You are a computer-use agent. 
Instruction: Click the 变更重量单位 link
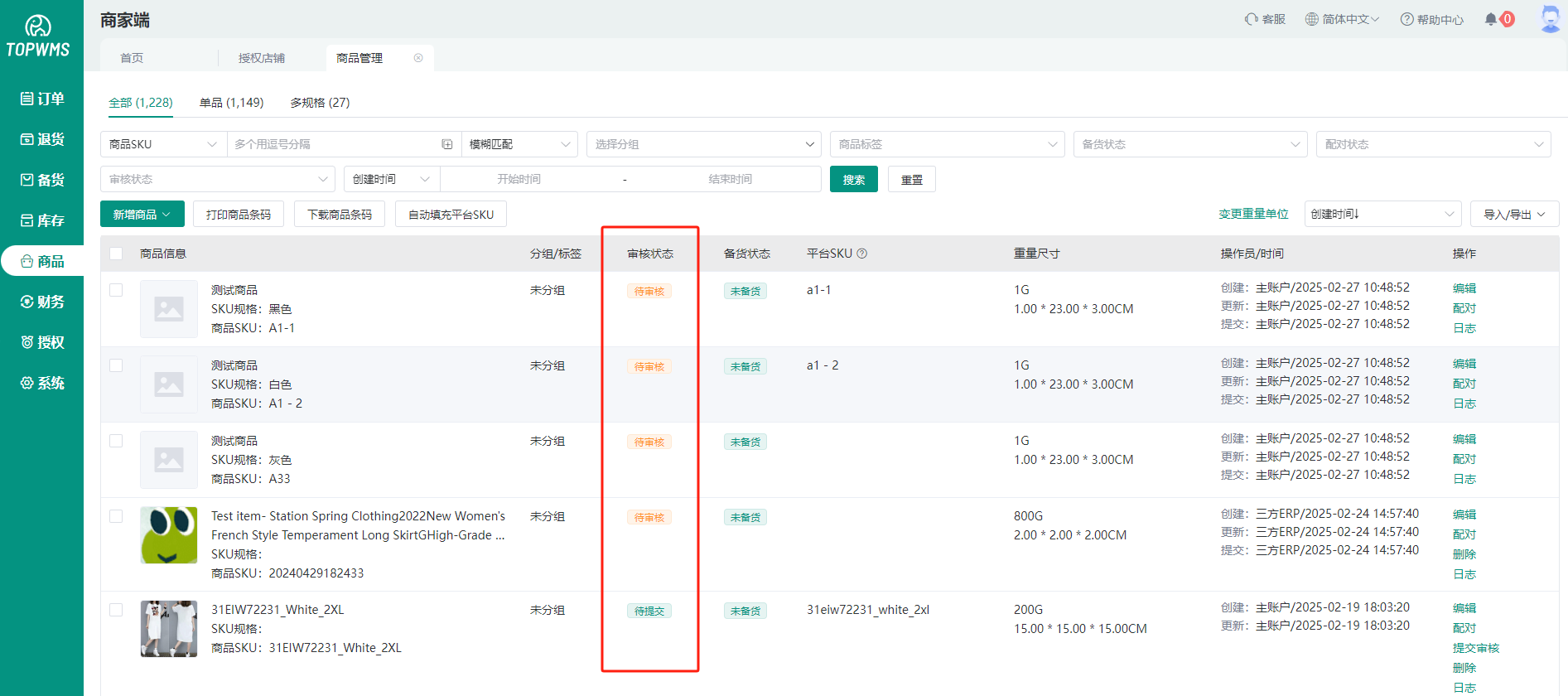point(1253,214)
